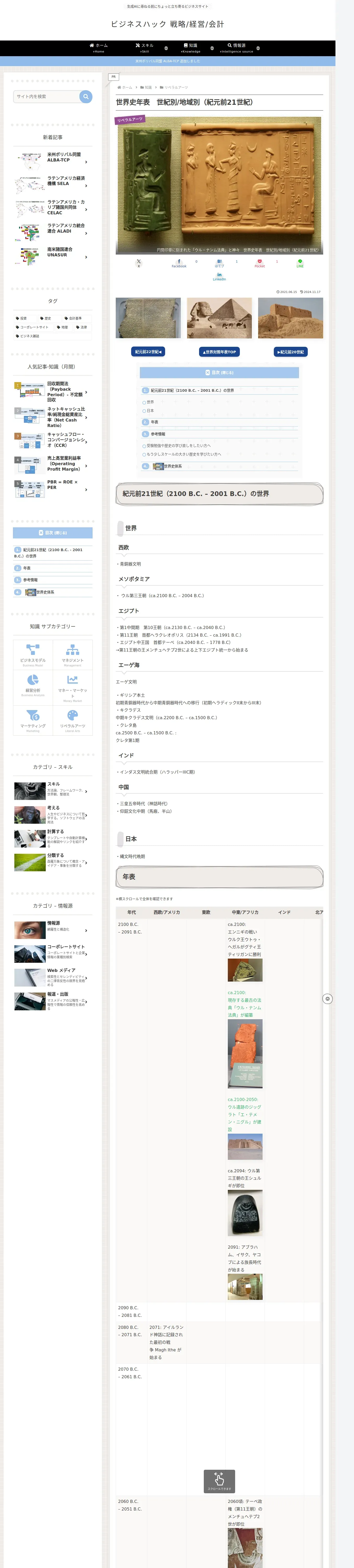This screenshot has height=1568, width=354.
Task: Expand the スキル submenu arrow
Action: coord(166,48)
